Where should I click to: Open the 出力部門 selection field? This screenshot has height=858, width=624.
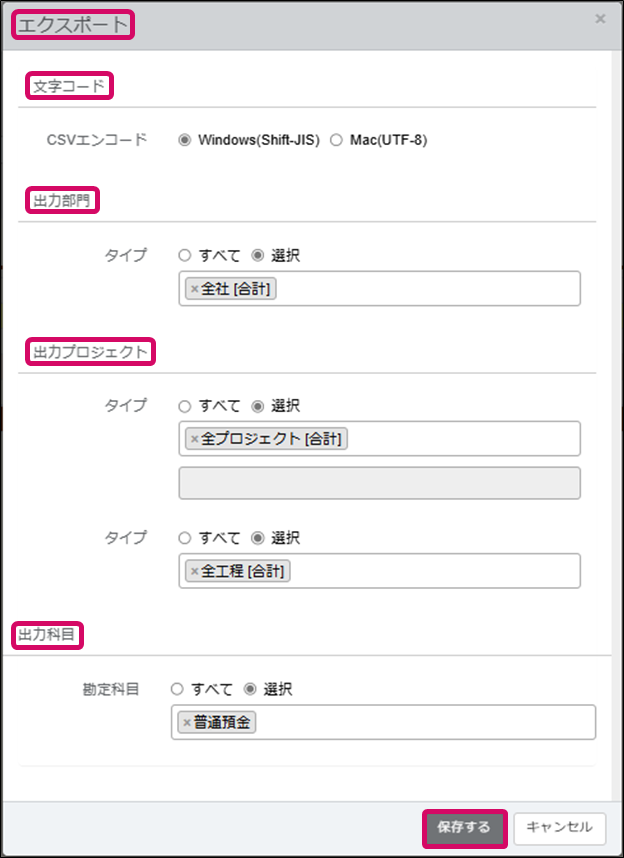point(430,289)
